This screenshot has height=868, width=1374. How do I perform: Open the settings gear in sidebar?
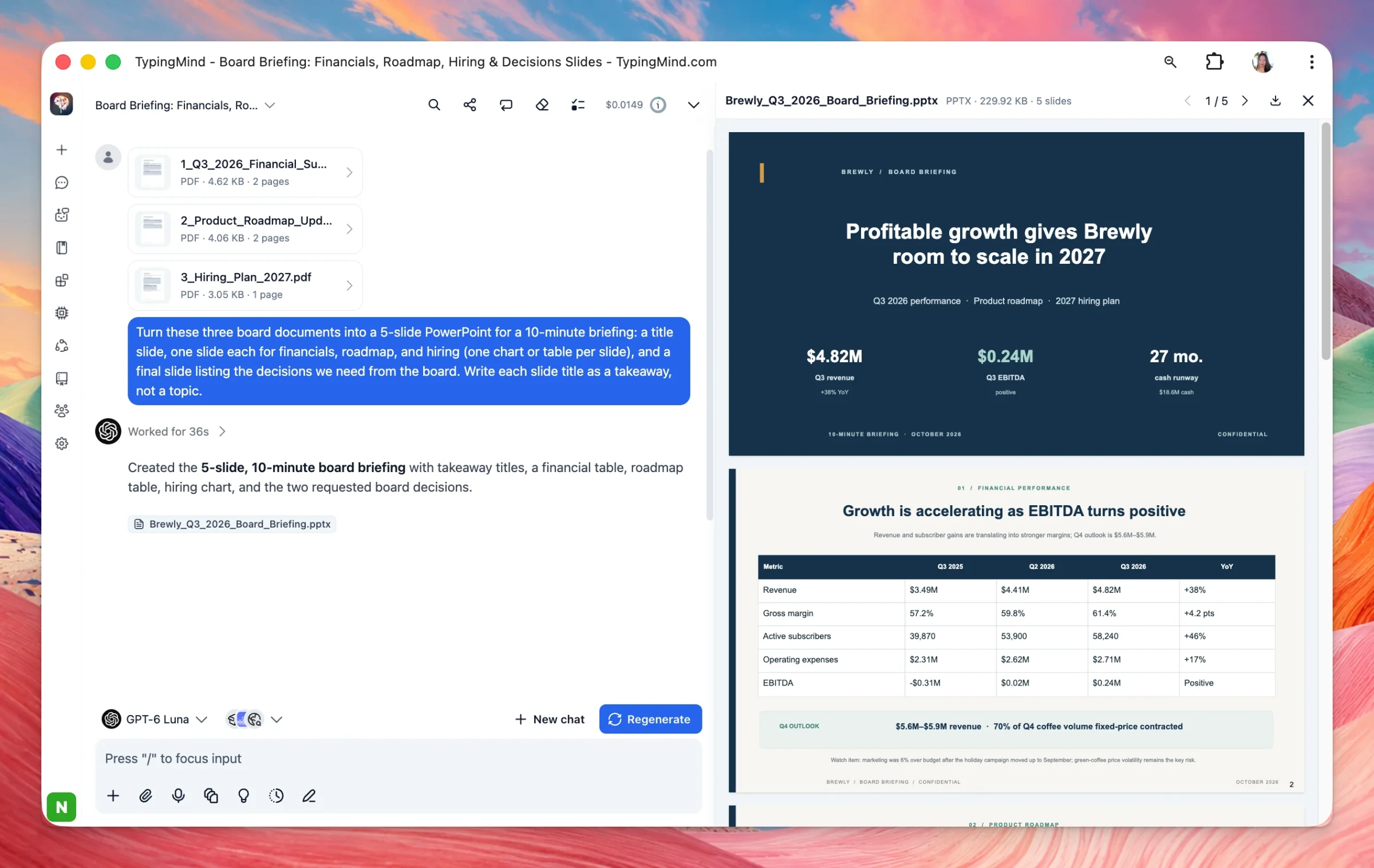(x=62, y=443)
